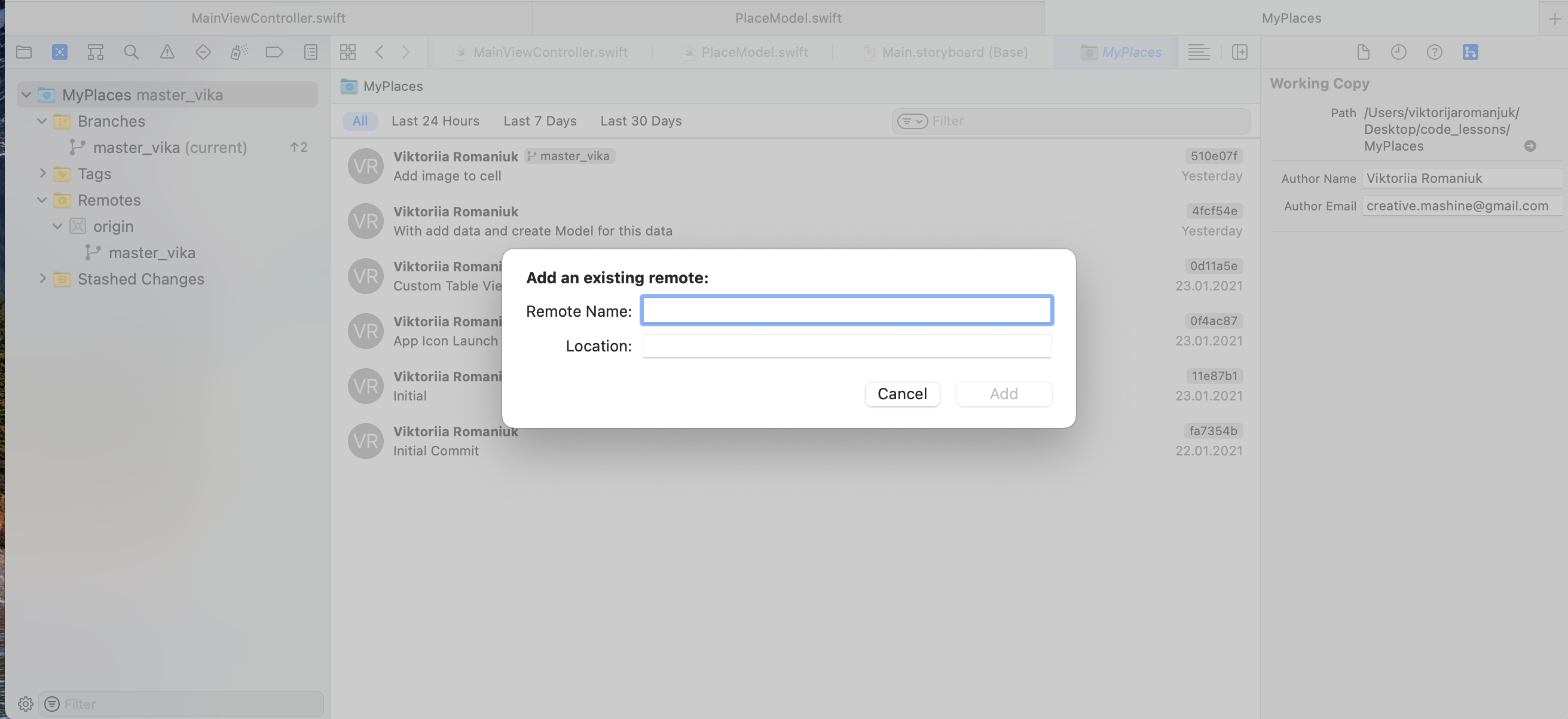Add editor on right icon
This screenshot has height=719, width=1568.
click(1239, 52)
